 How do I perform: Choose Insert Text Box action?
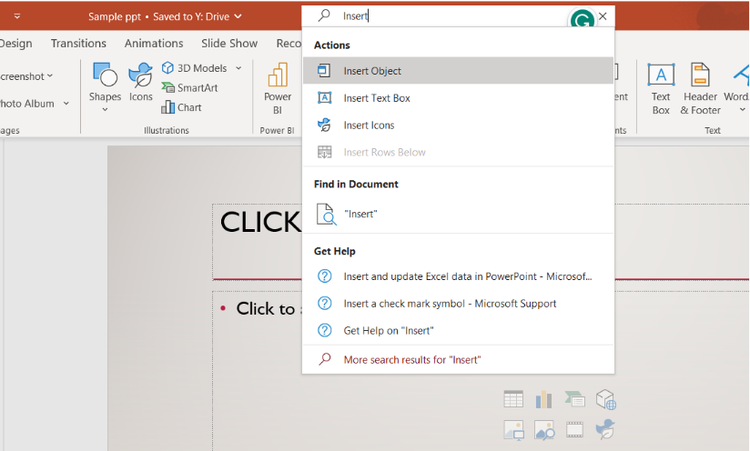click(458, 98)
